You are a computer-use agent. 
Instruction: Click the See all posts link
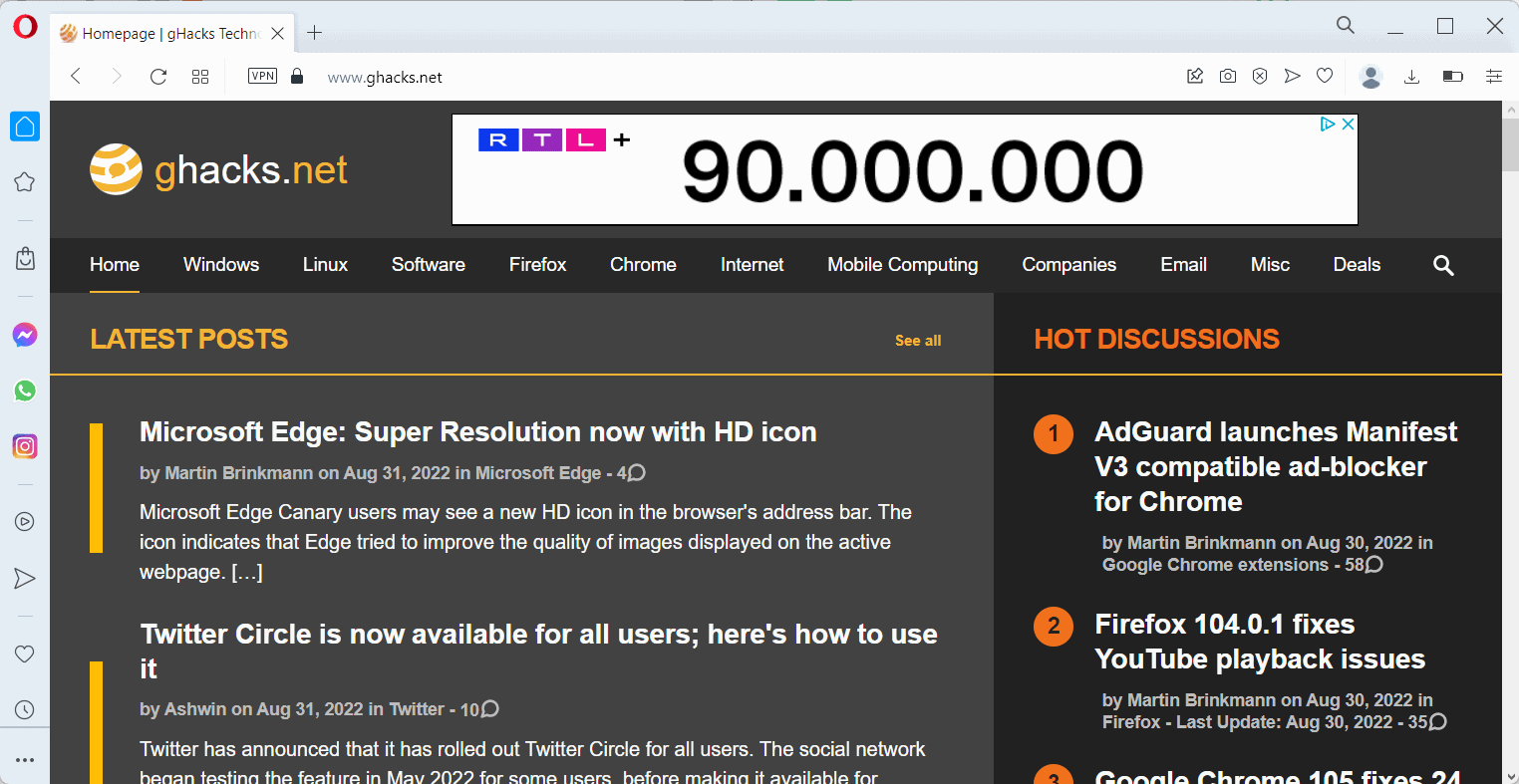pos(917,340)
